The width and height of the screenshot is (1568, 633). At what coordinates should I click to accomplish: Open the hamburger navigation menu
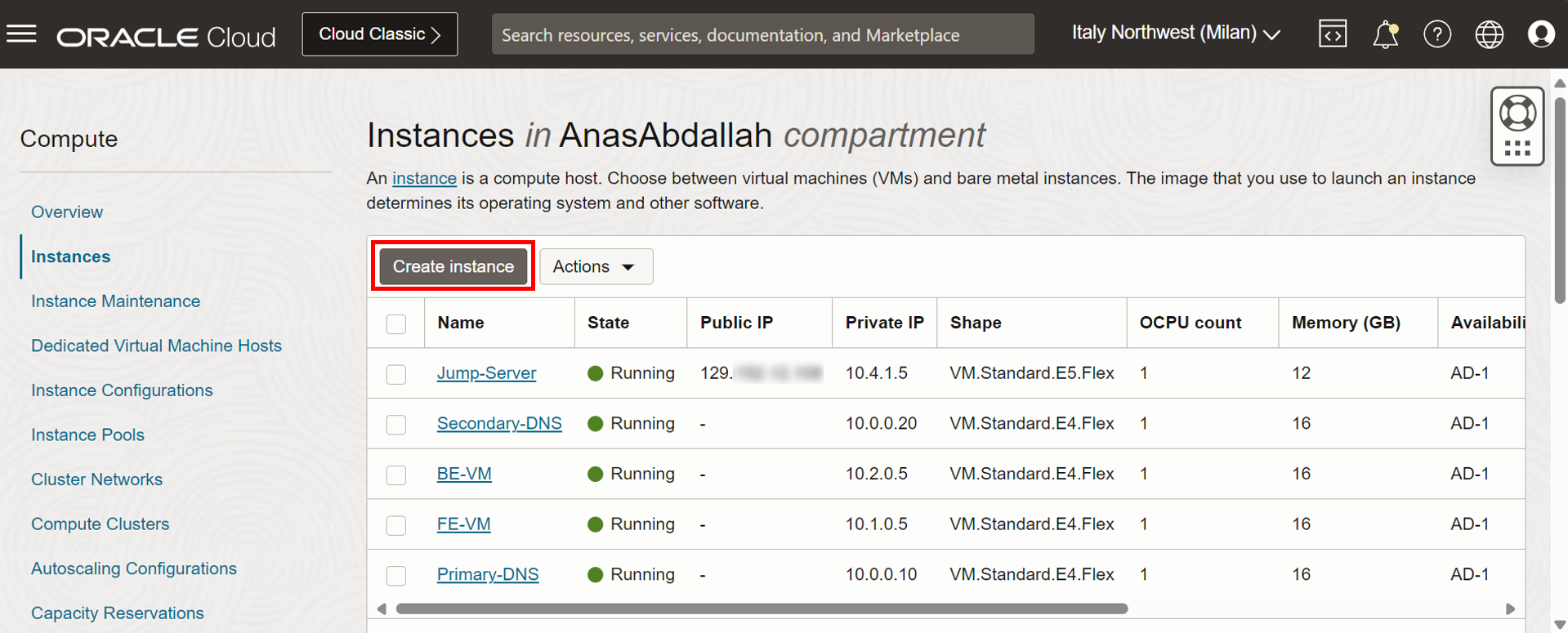pos(22,34)
